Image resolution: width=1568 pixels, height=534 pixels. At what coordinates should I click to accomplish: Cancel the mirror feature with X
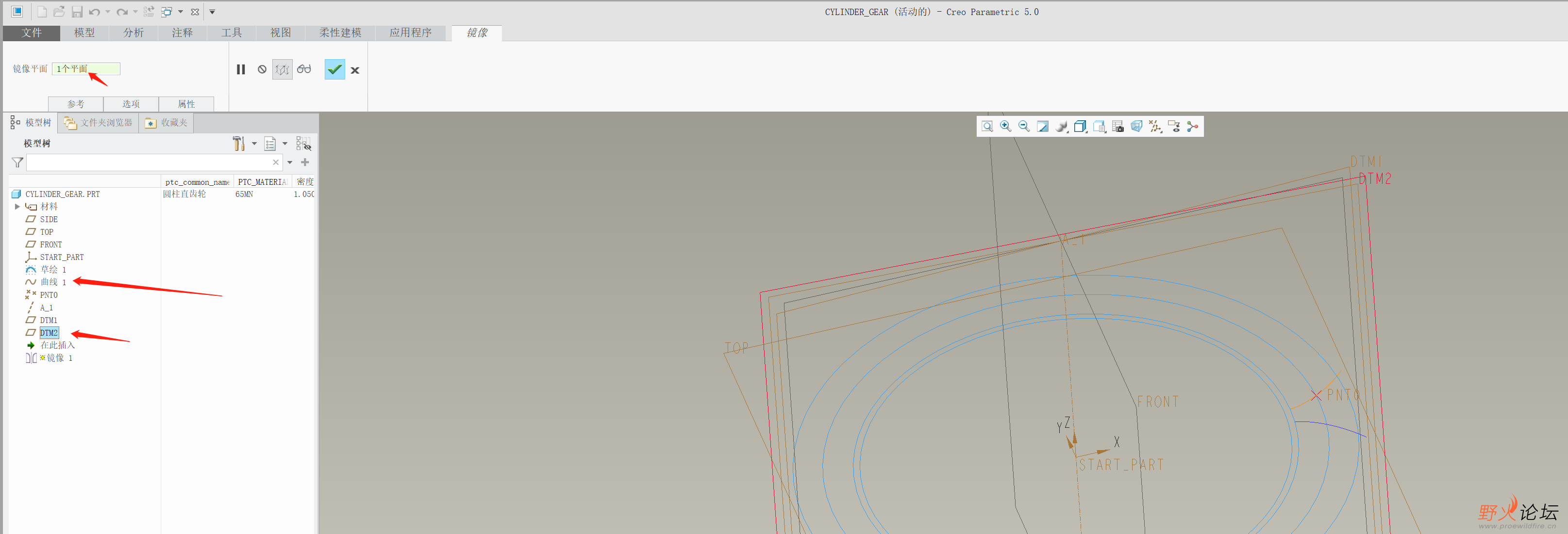355,70
